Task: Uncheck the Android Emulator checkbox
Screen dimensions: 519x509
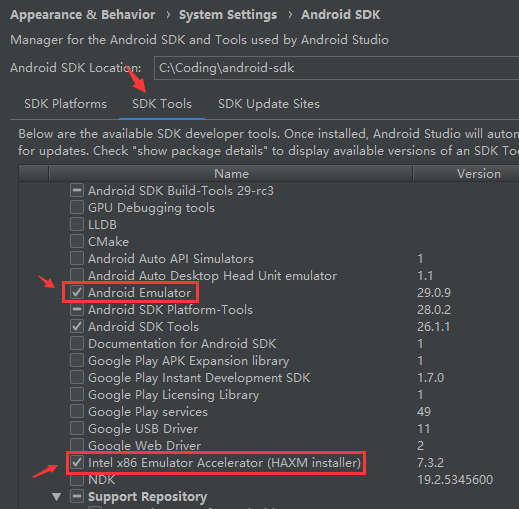Action: tap(77, 293)
